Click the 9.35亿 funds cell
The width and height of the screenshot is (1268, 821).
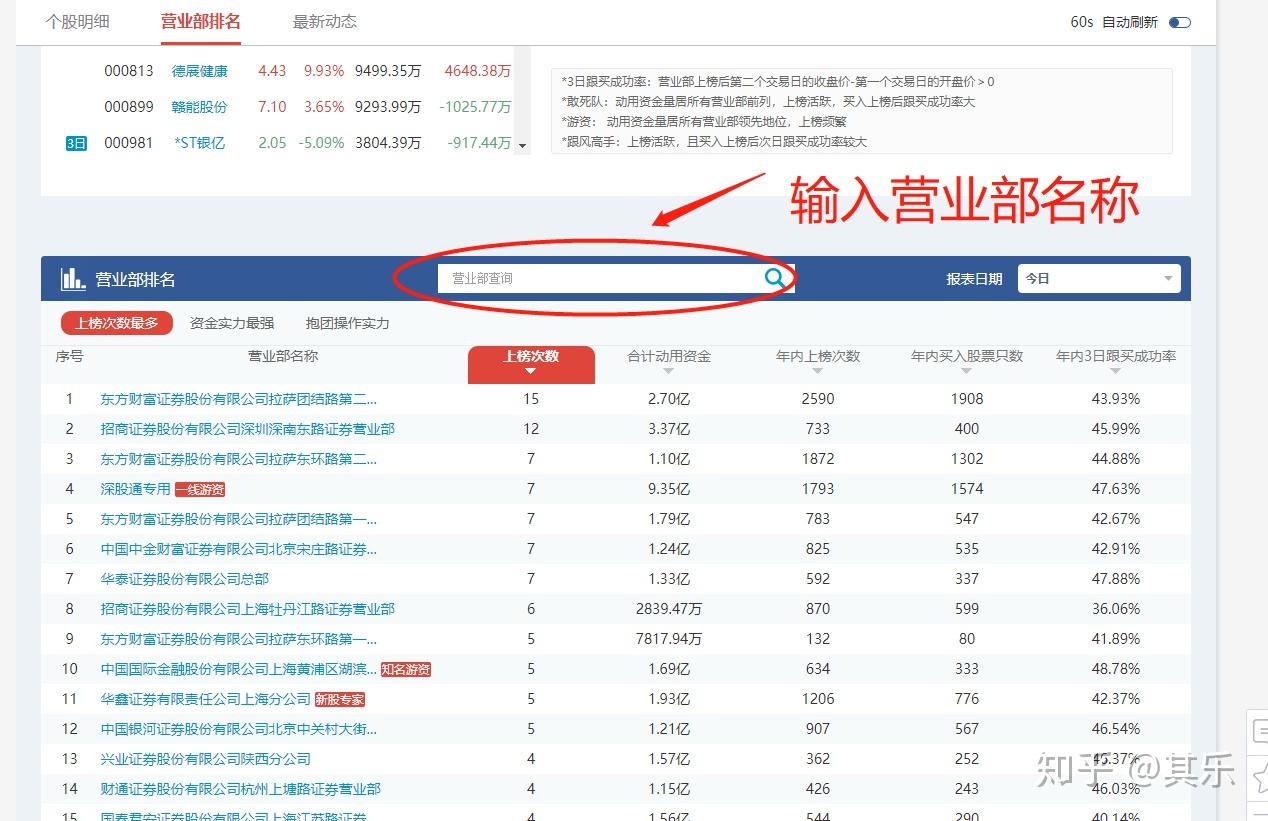click(669, 489)
